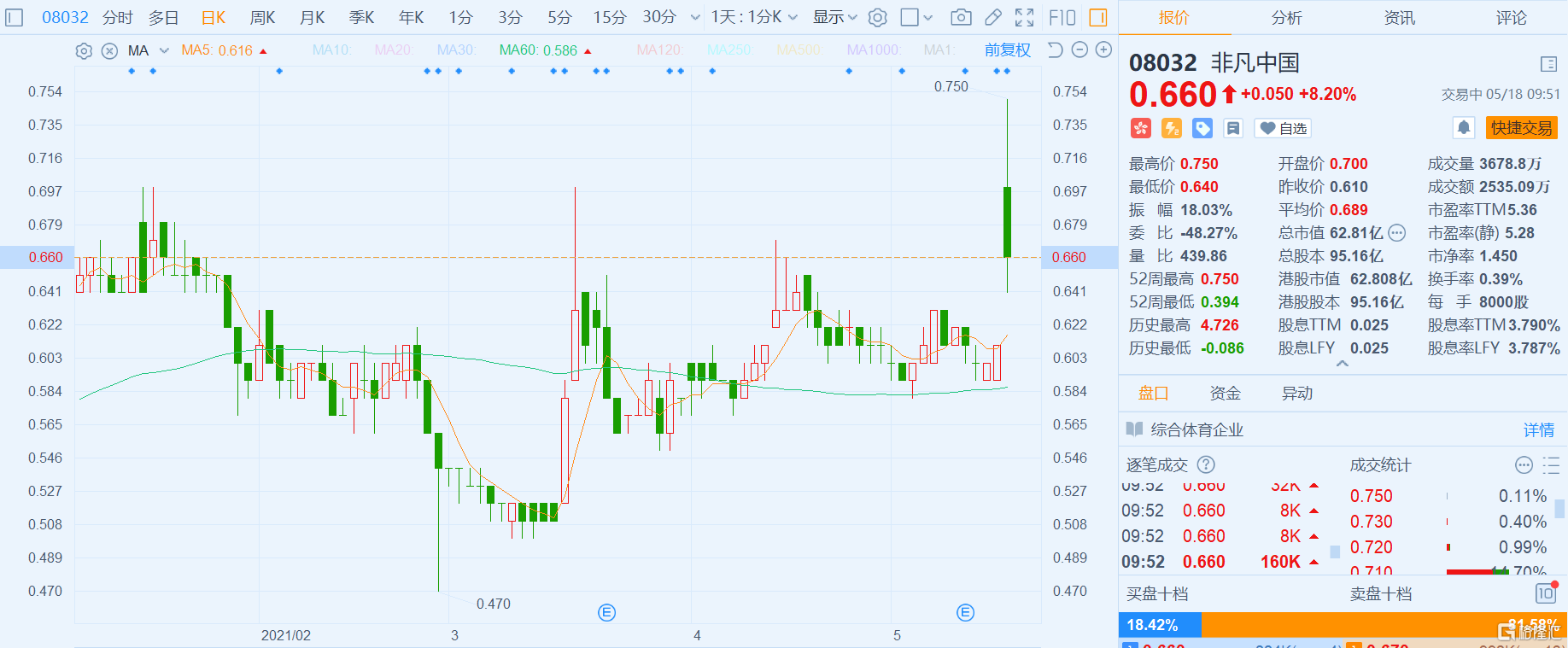This screenshot has height=648, width=1568.
Task: Open the 异动 sub-tab
Action: [x=1297, y=393]
